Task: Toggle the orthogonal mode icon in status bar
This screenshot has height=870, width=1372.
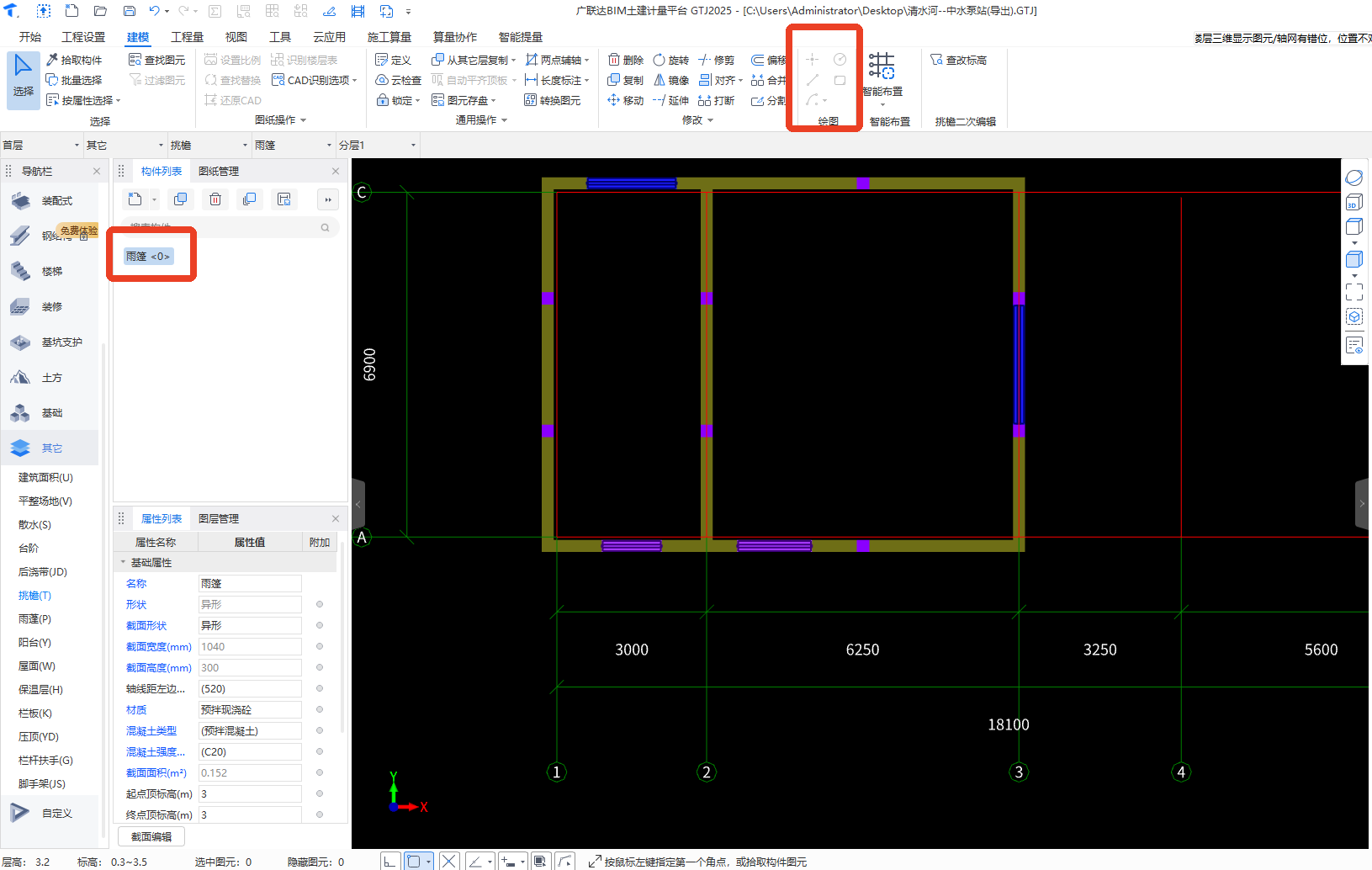Action: tap(390, 861)
